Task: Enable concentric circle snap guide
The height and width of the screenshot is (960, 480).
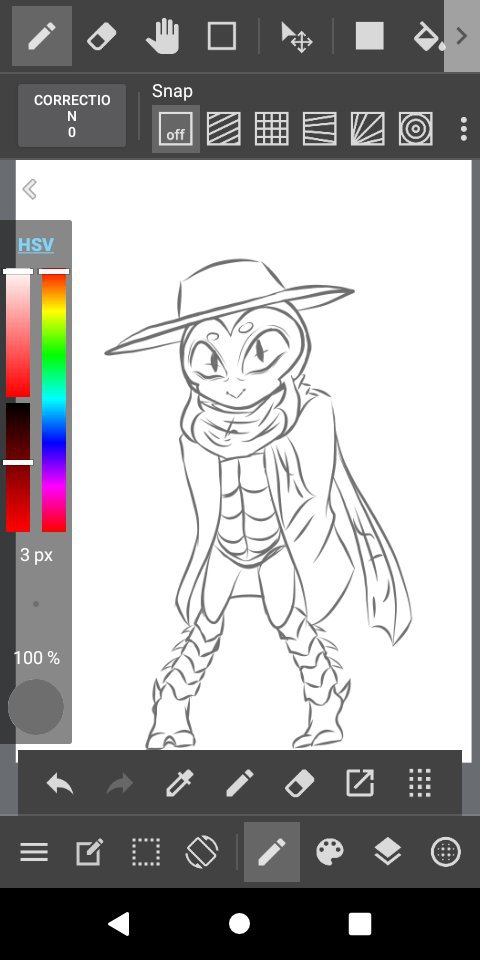Action: point(416,129)
